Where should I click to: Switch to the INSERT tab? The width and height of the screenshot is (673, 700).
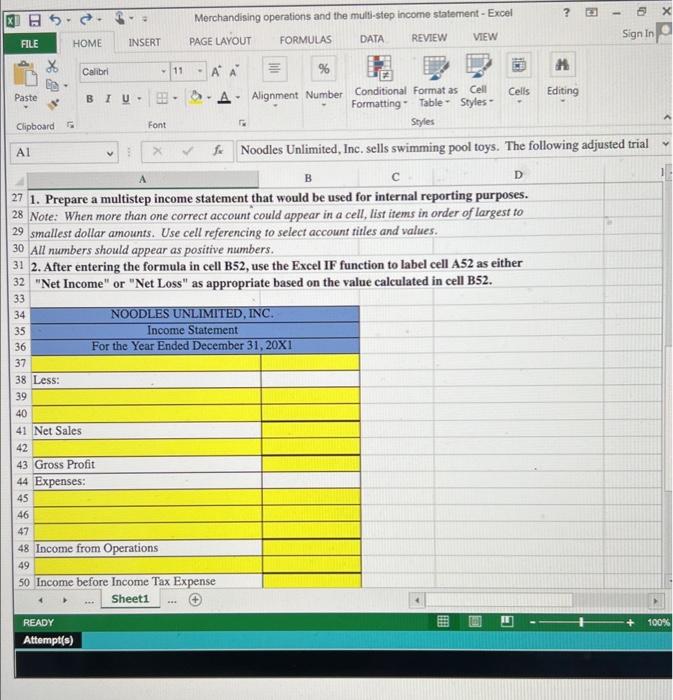pos(144,42)
